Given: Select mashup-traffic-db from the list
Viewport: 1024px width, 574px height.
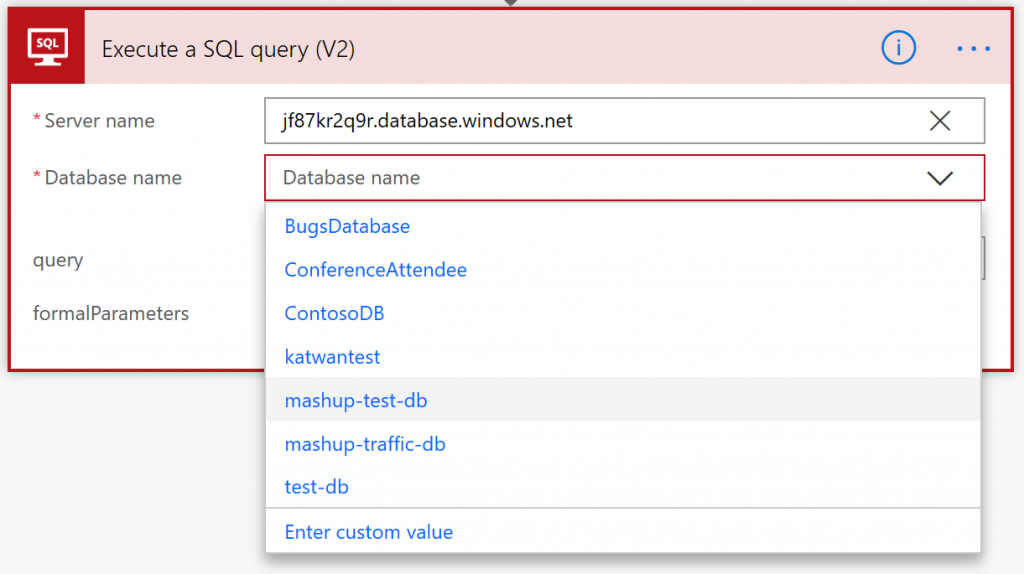Looking at the screenshot, I should pos(365,444).
